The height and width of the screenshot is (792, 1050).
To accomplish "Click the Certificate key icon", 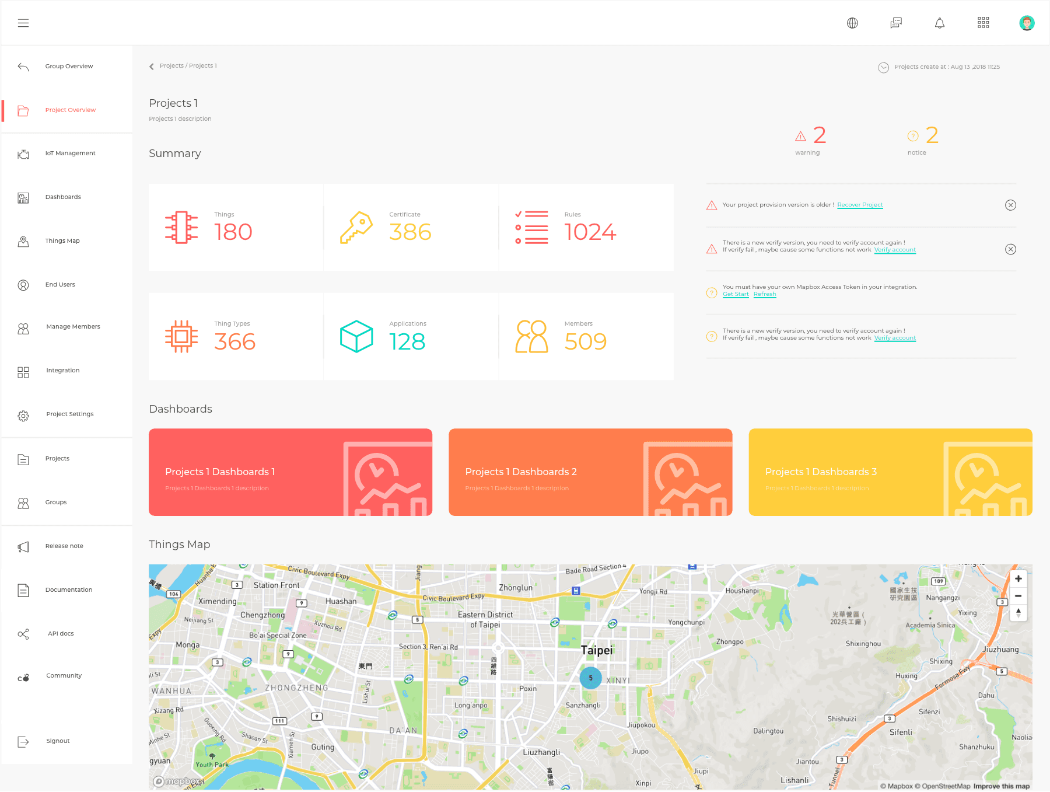I will (356, 228).
